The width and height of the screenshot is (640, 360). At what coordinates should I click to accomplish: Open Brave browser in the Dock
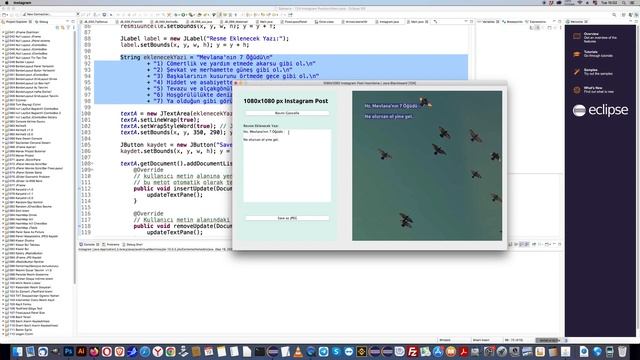pos(119,351)
